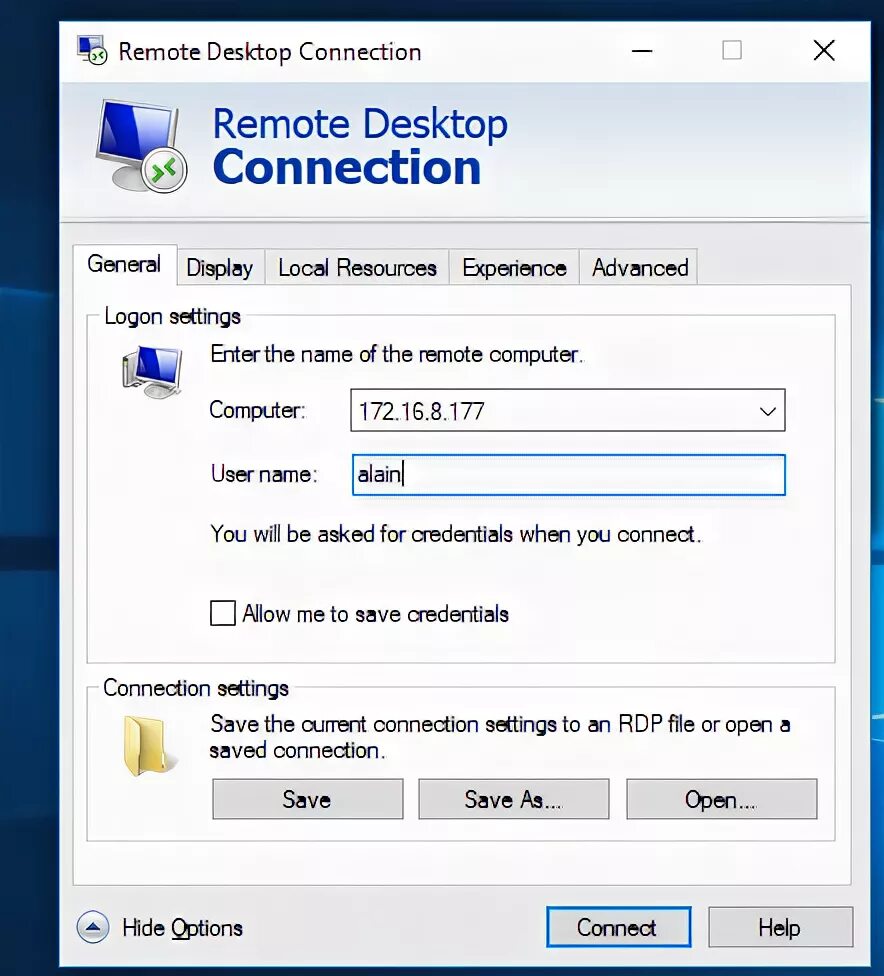The width and height of the screenshot is (884, 976).
Task: Connect to the remote computer
Action: [618, 927]
